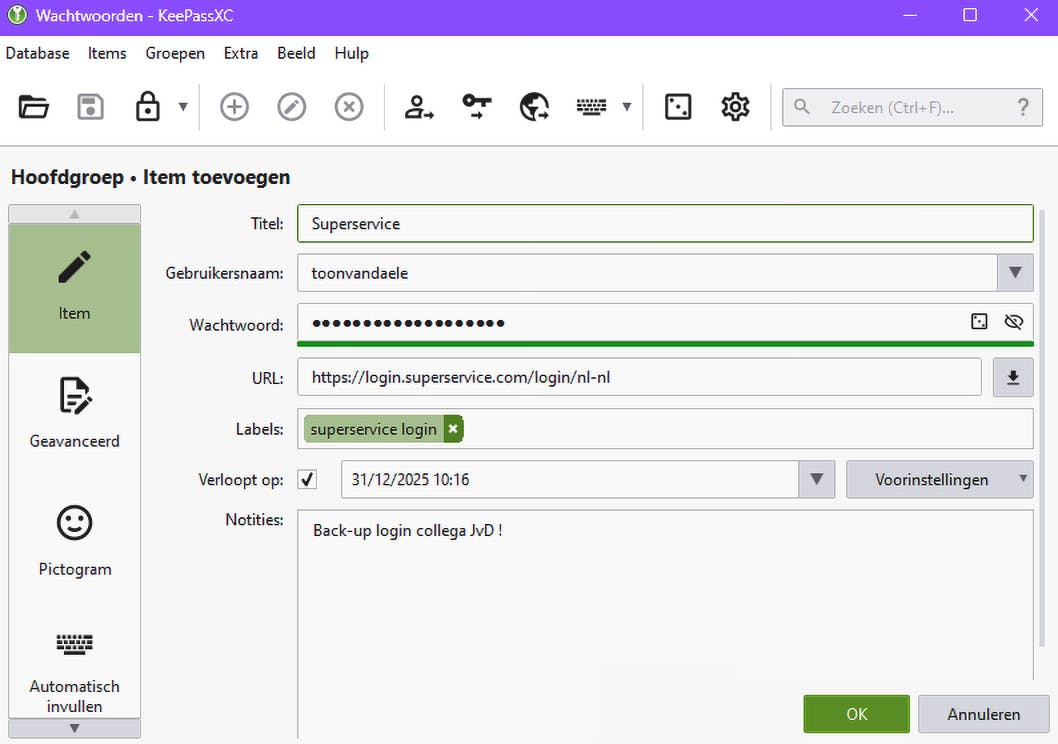The width and height of the screenshot is (1058, 744).
Task: Click the superservice login tag
Action: pos(373,429)
